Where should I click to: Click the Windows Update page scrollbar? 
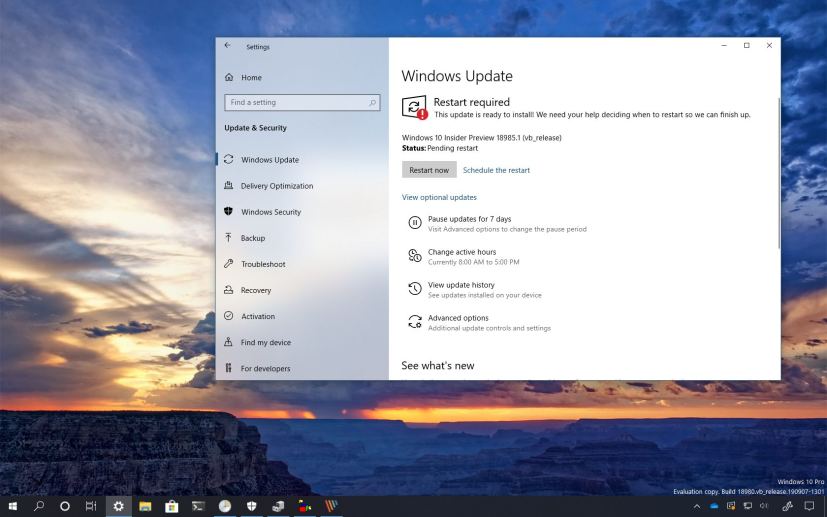pos(778,173)
